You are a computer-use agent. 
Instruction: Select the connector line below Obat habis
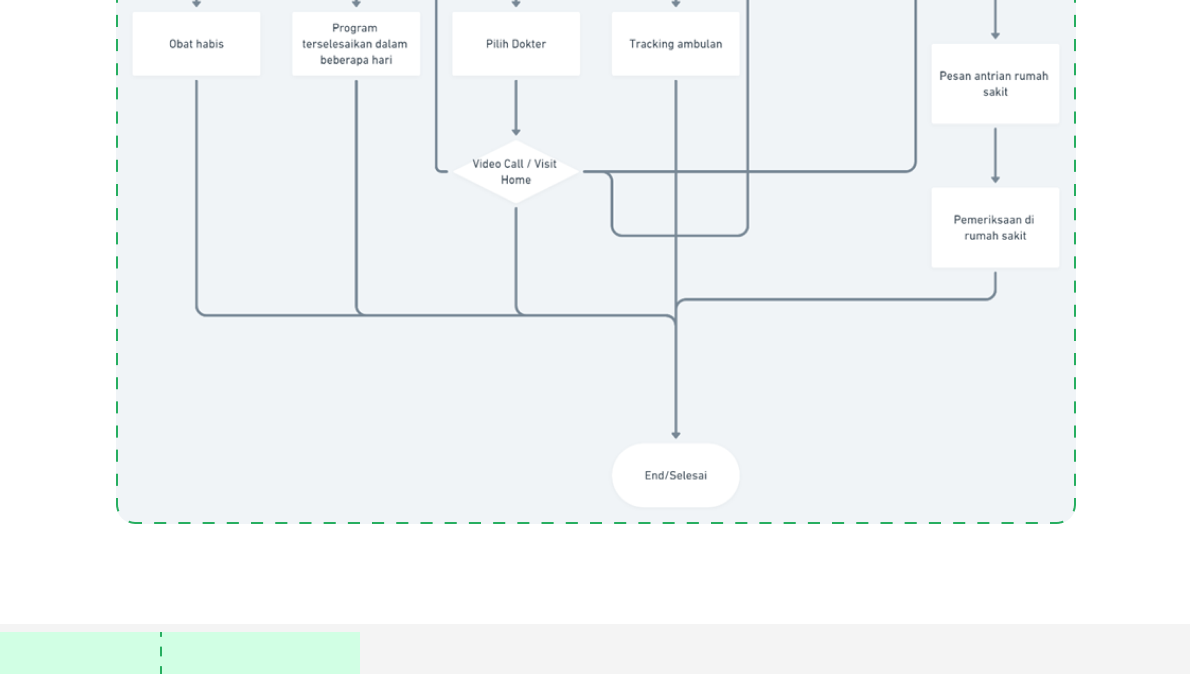[197, 200]
